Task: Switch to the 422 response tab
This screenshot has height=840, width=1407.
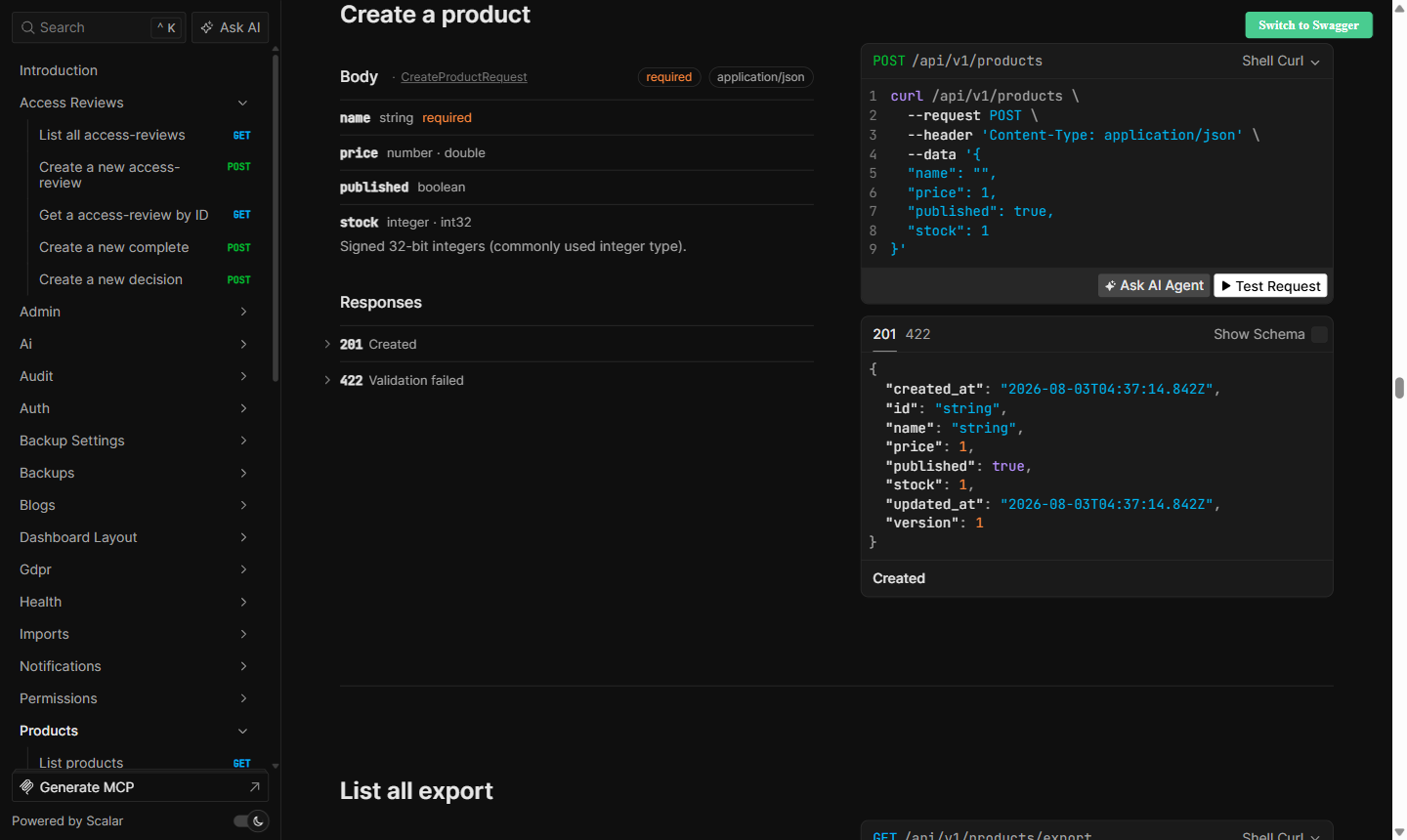Action: pos(917,334)
